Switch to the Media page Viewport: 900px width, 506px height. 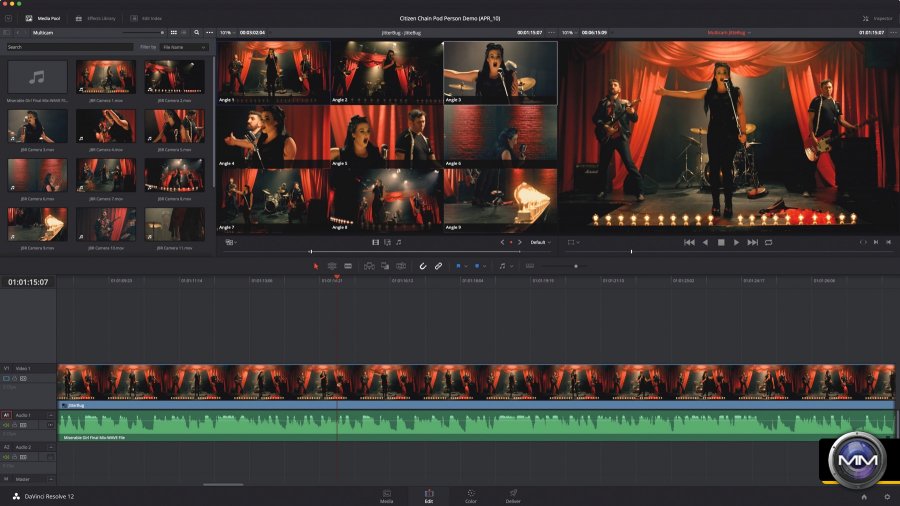[x=387, y=496]
